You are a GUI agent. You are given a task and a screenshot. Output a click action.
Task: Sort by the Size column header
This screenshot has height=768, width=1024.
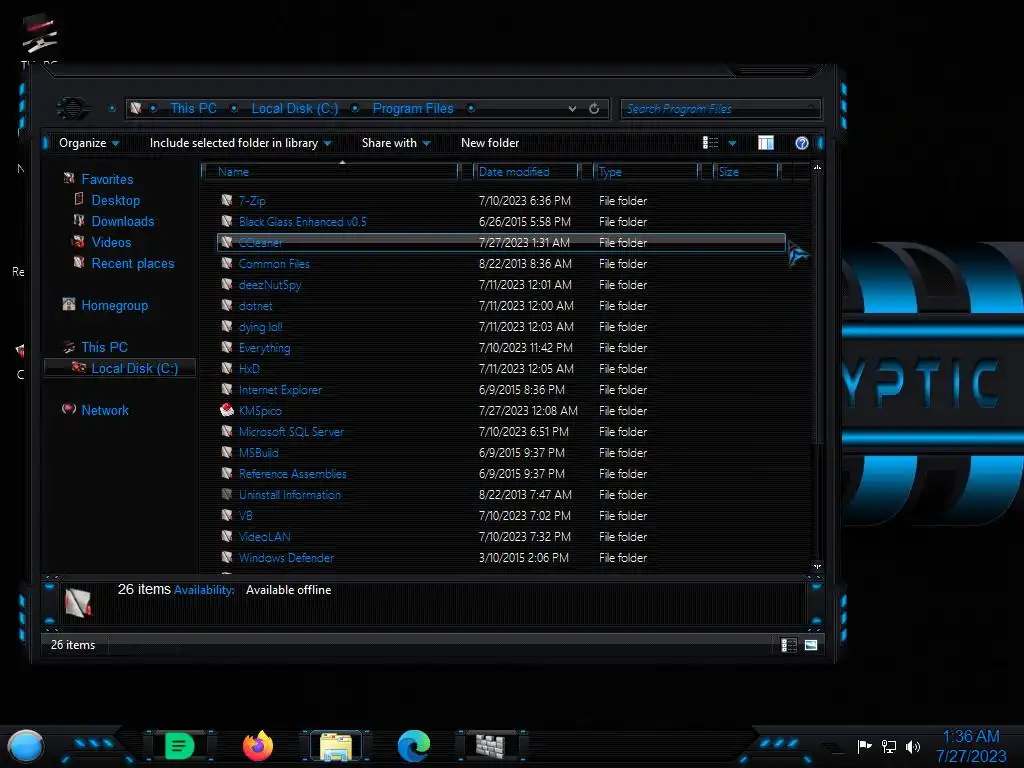tap(746, 172)
